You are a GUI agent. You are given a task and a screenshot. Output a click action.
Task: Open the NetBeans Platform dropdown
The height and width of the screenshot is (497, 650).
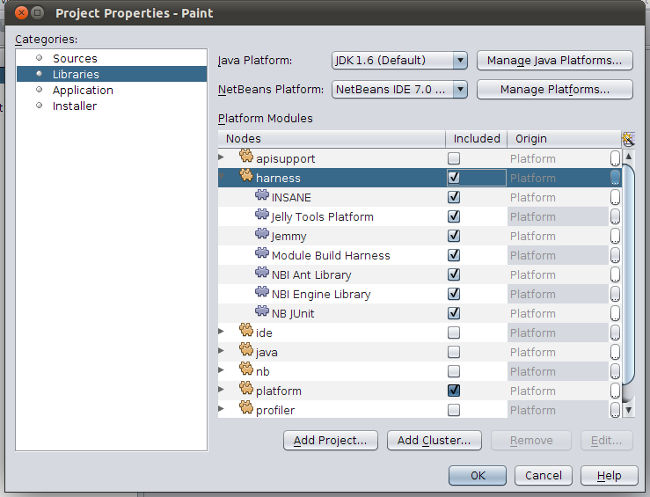point(399,90)
